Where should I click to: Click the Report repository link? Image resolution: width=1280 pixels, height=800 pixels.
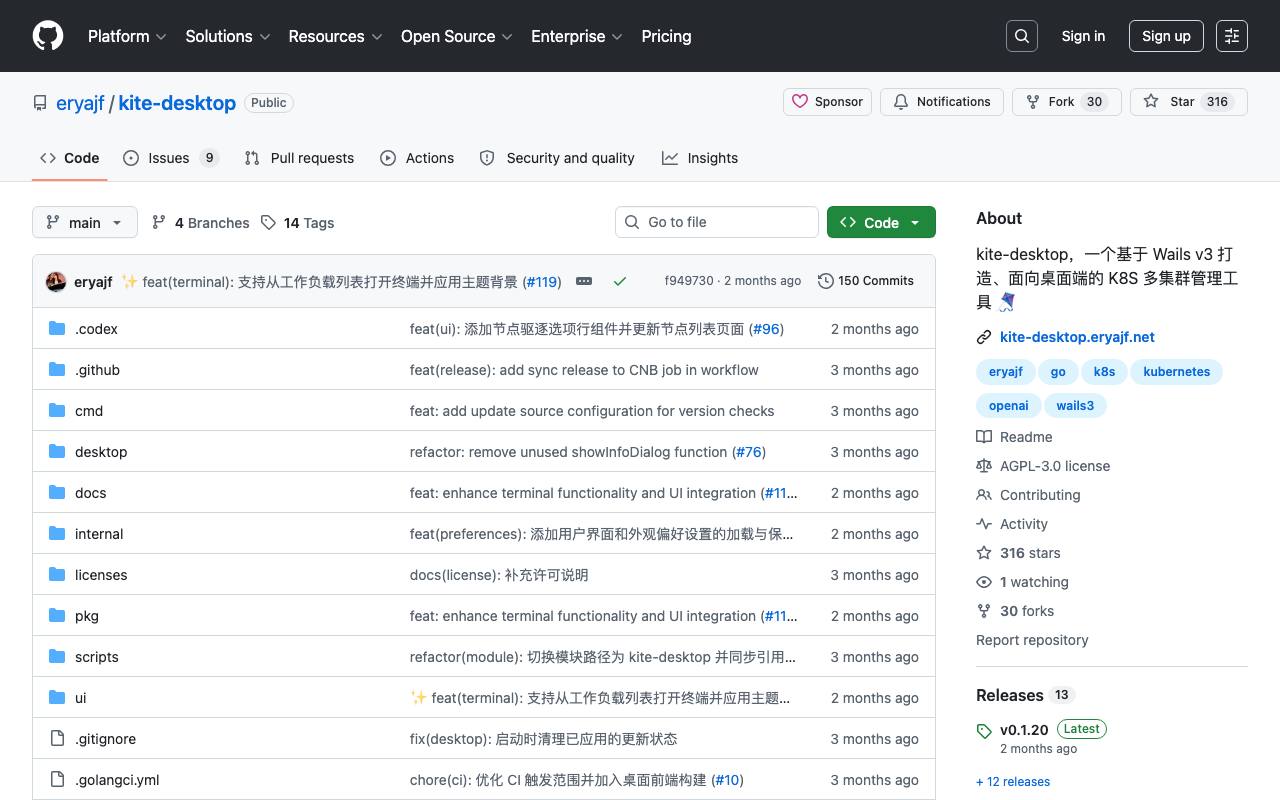point(1032,640)
